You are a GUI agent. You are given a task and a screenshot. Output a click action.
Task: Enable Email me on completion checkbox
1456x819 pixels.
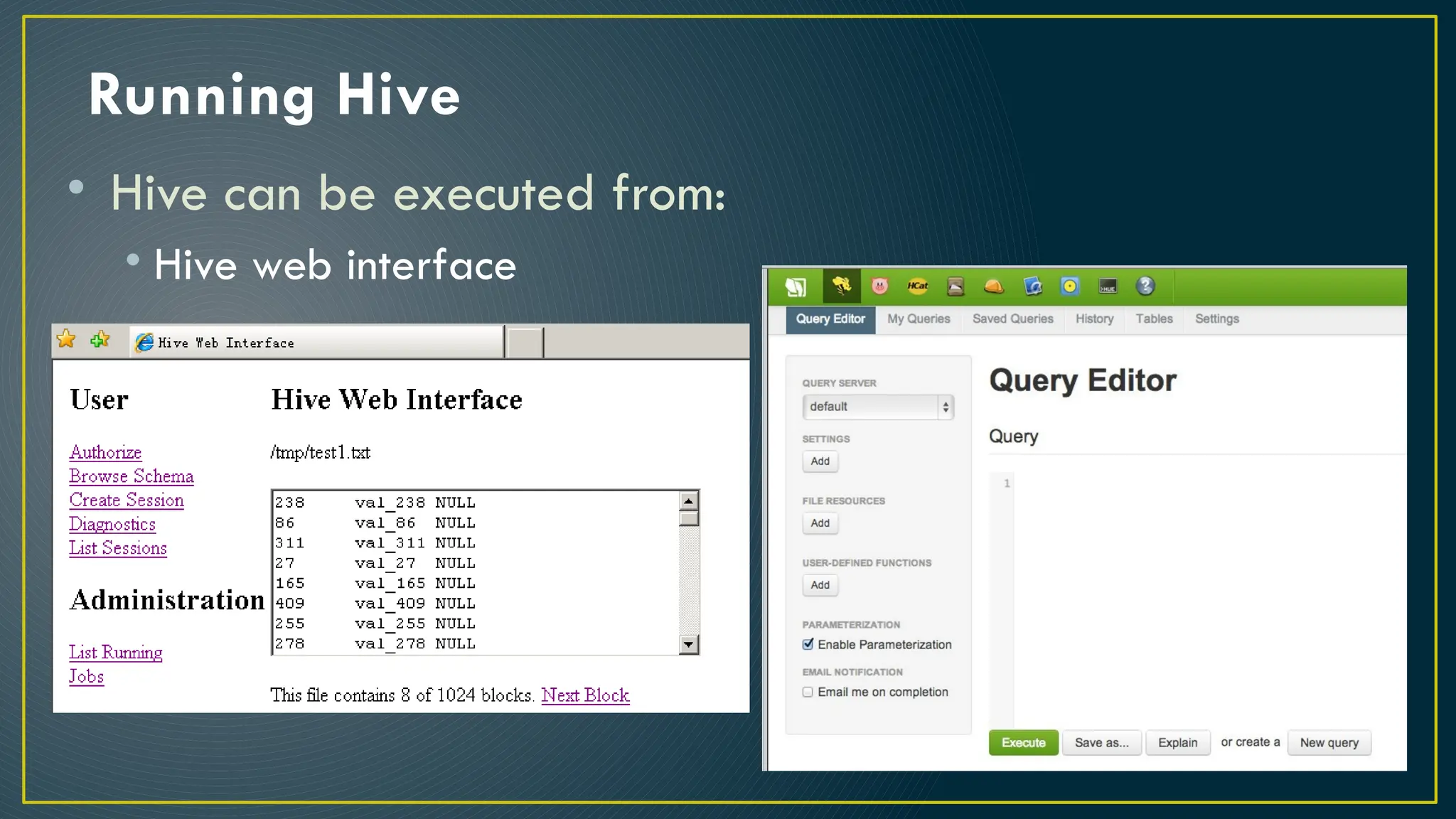coord(808,692)
